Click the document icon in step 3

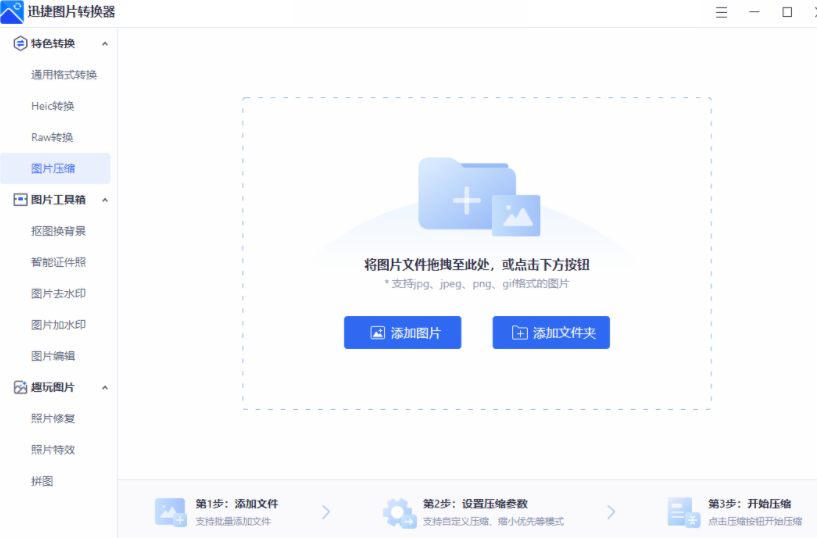pyautogui.click(x=683, y=512)
